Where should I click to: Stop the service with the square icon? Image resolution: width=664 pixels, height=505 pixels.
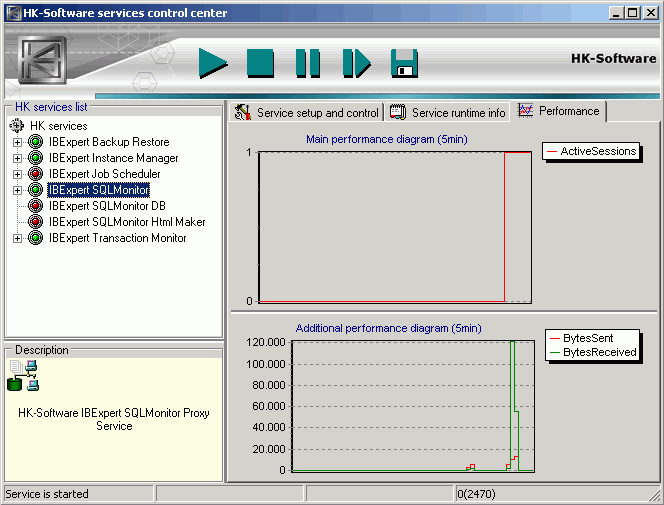tap(260, 63)
